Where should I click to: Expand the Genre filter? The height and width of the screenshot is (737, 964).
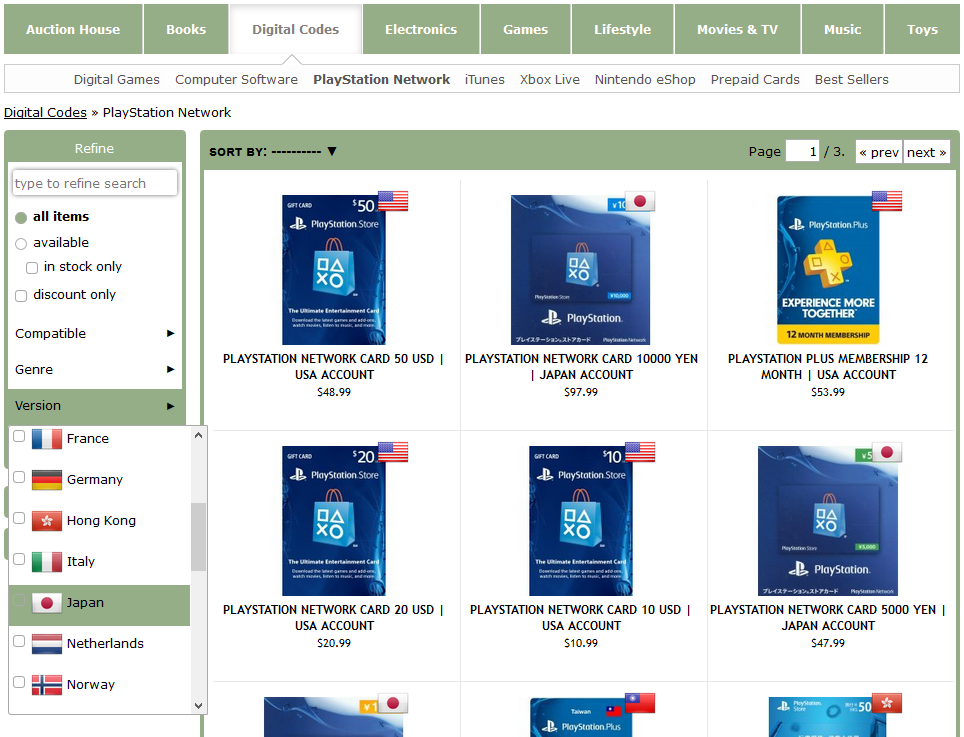coord(95,370)
